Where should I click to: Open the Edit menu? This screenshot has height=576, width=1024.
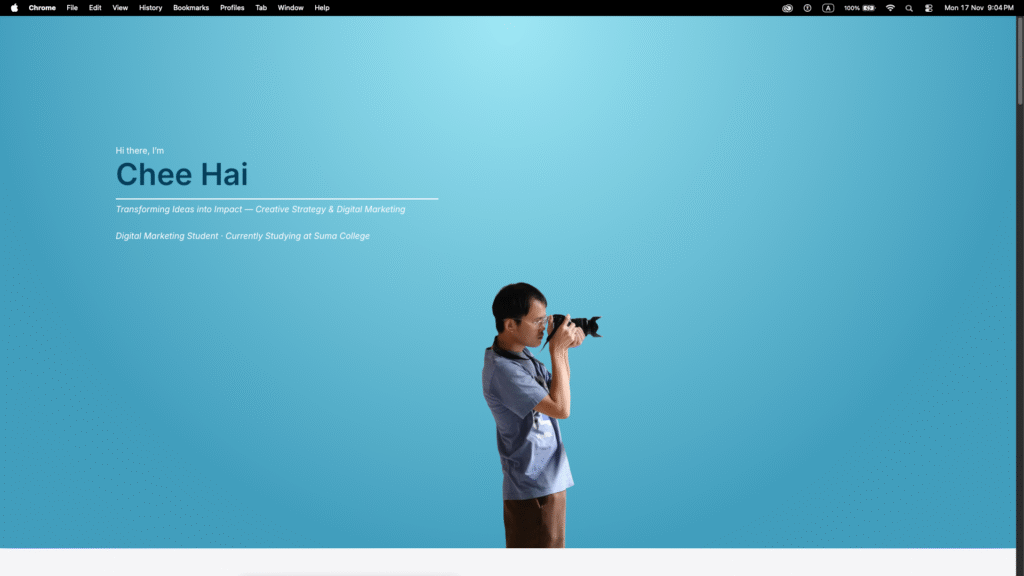coord(95,7)
